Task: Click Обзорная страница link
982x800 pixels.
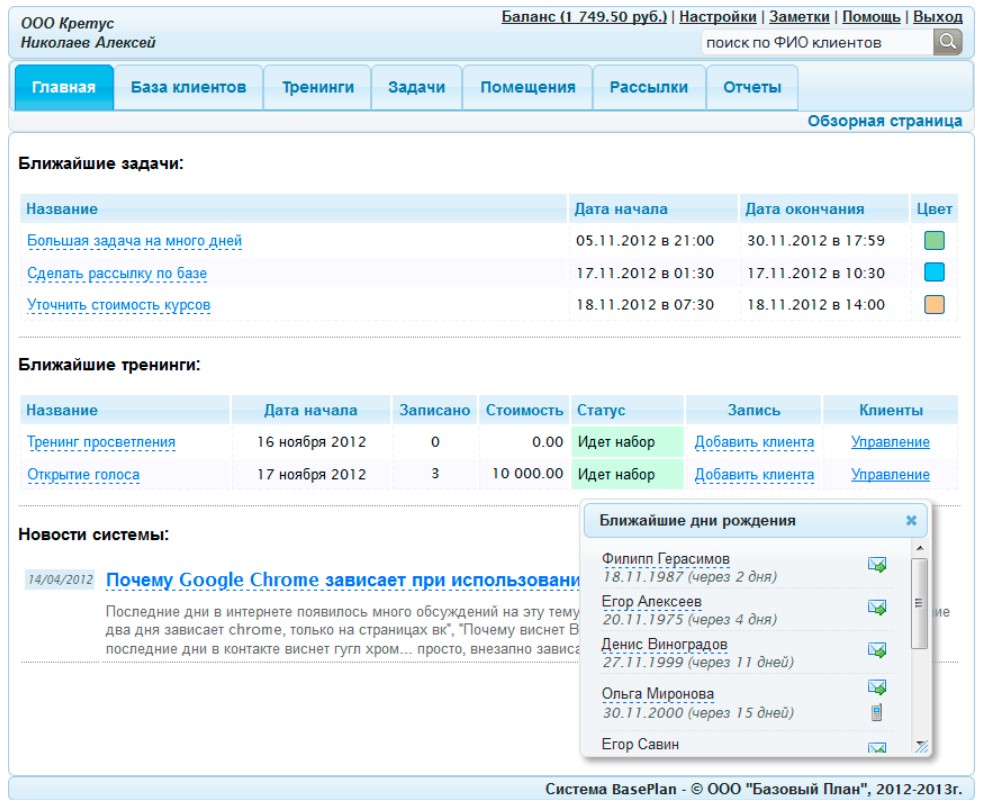Action: point(884,121)
